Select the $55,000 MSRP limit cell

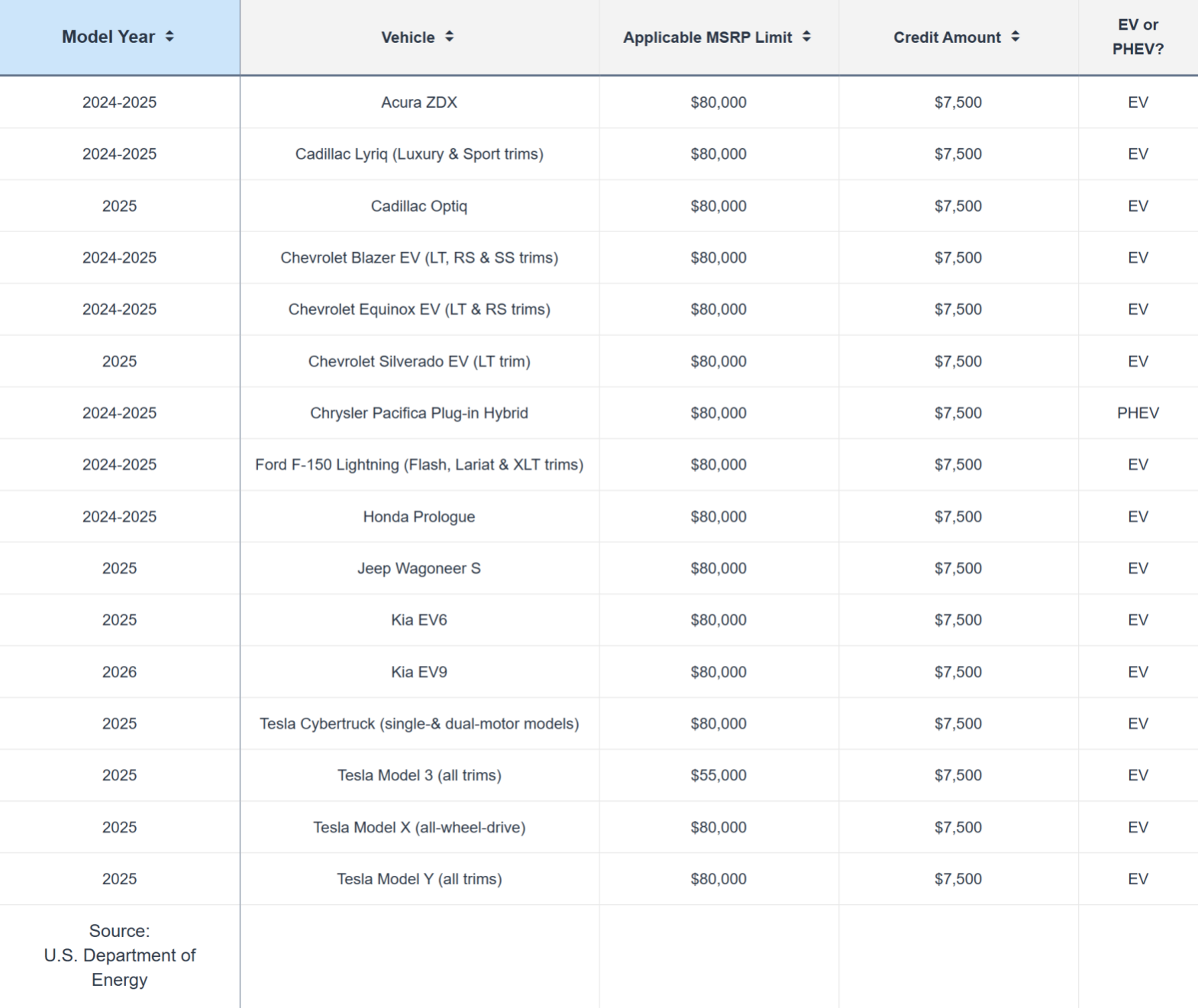(x=718, y=775)
